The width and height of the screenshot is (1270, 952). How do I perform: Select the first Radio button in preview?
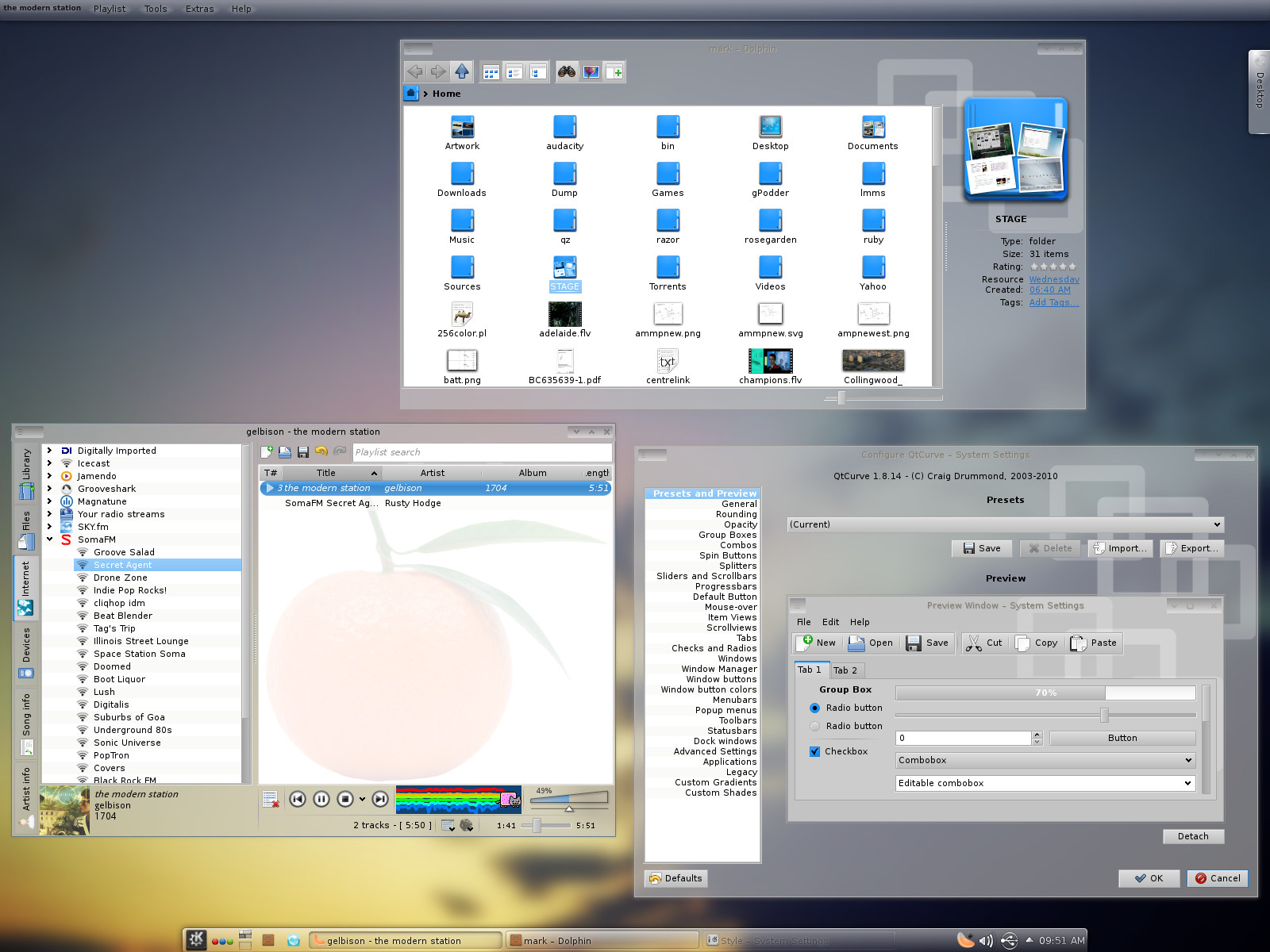click(814, 708)
